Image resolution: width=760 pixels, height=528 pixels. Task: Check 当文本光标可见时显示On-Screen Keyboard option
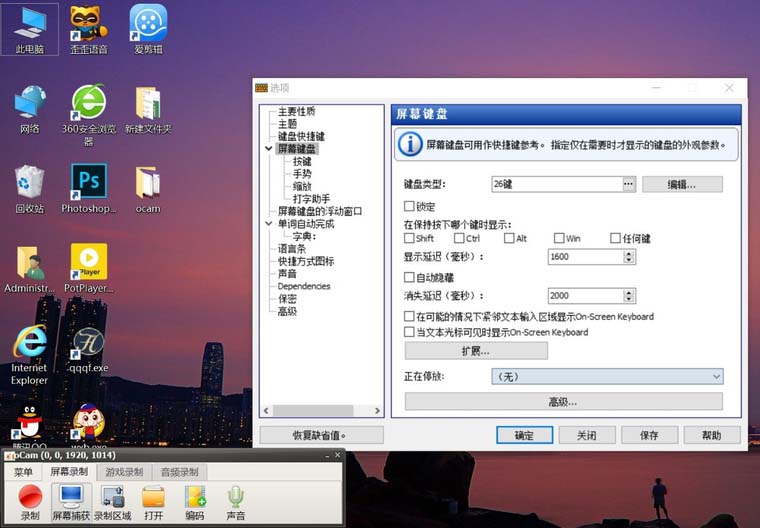coord(409,332)
